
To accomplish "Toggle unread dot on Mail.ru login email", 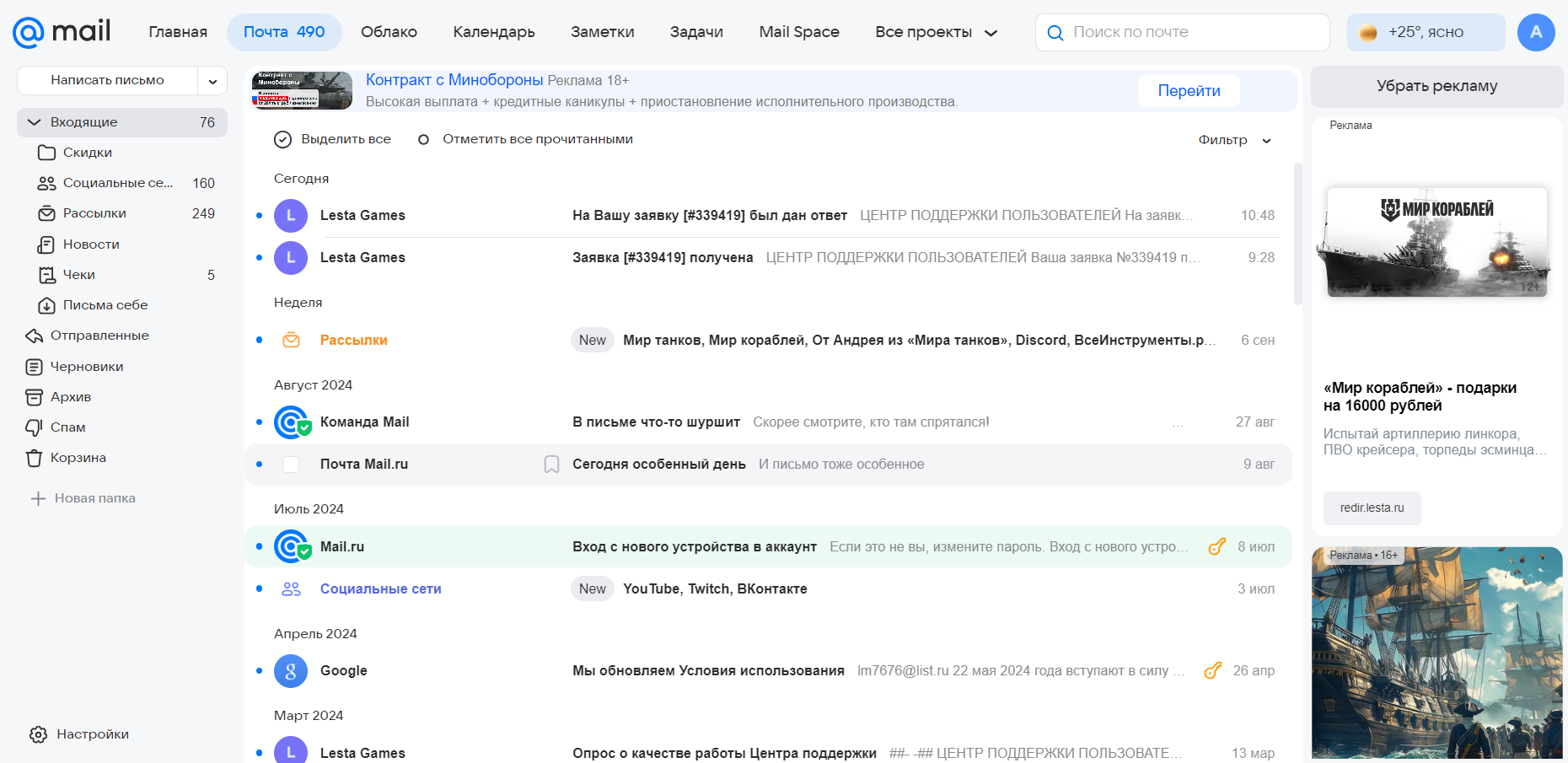I will click(x=259, y=546).
